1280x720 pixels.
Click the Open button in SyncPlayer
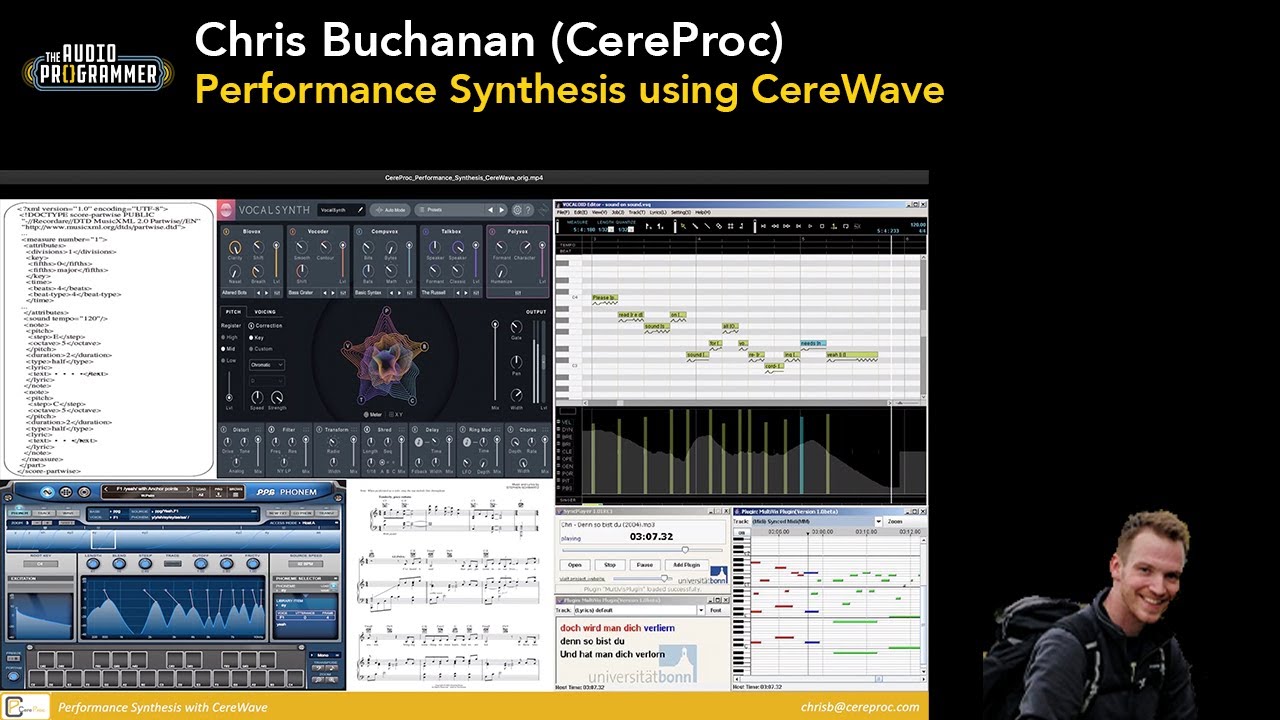coord(575,565)
